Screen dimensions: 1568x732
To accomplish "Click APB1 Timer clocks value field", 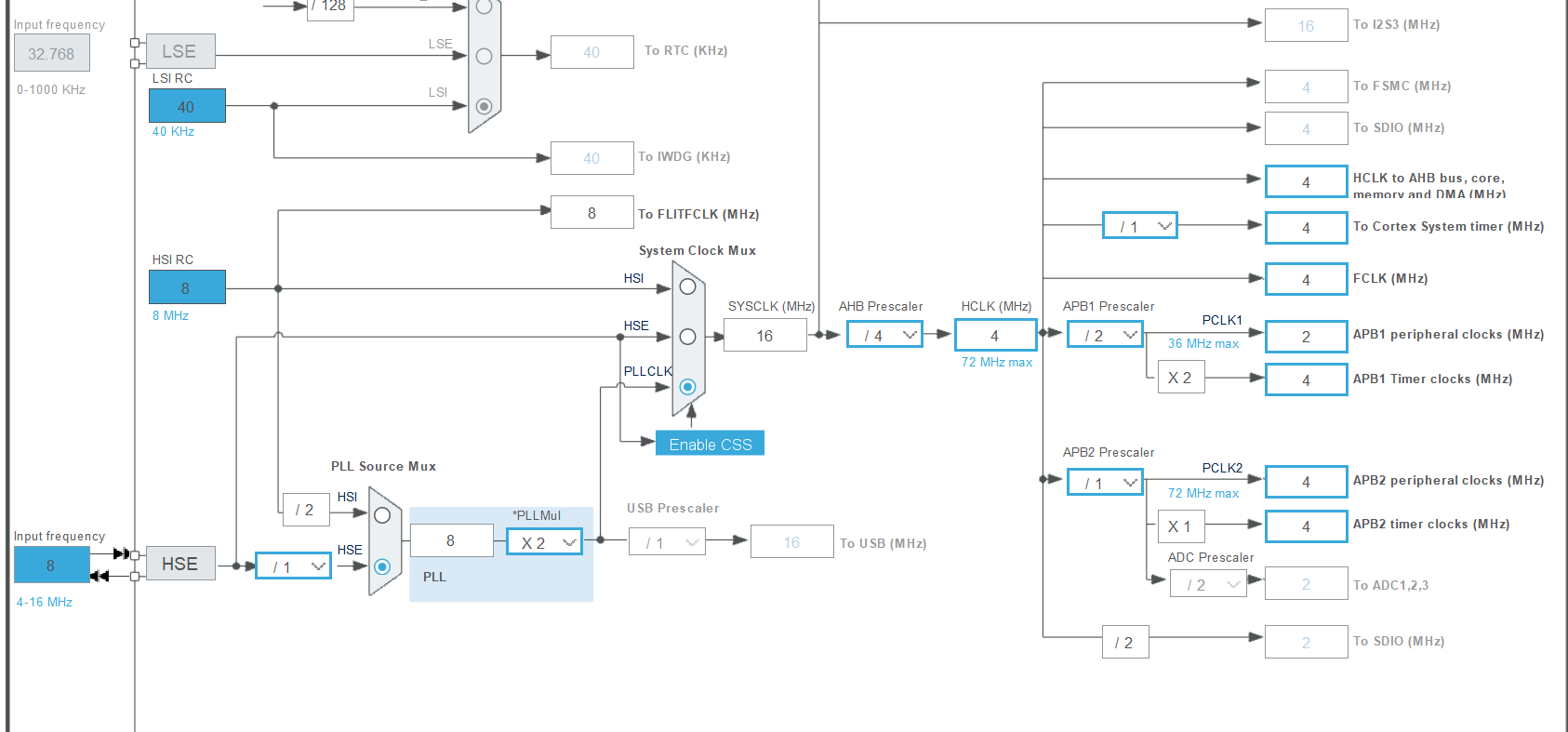I will tap(1306, 379).
